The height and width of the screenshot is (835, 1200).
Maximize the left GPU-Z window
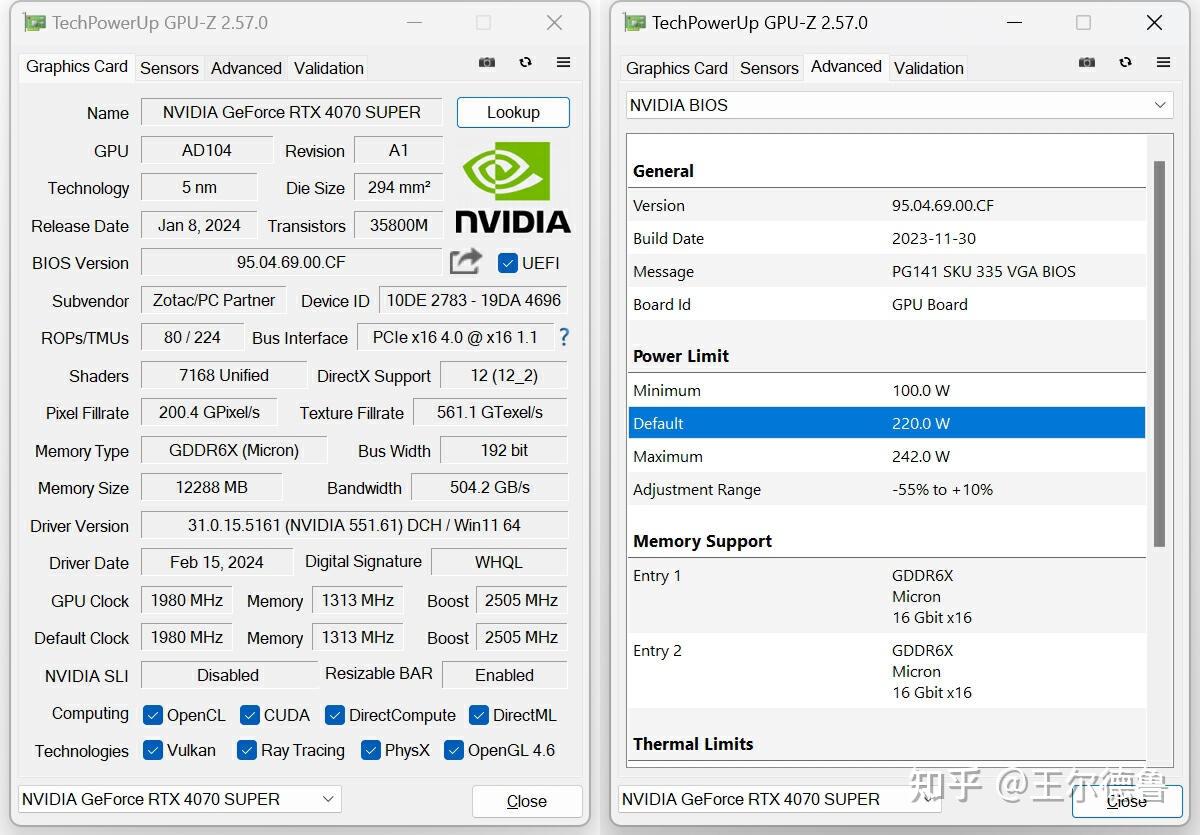pyautogui.click(x=484, y=22)
